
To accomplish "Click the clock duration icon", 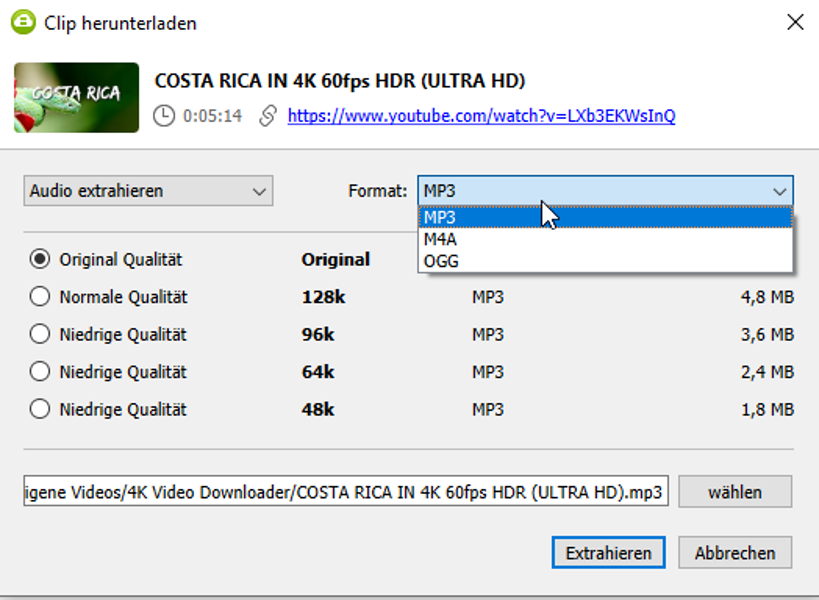I will click(164, 115).
